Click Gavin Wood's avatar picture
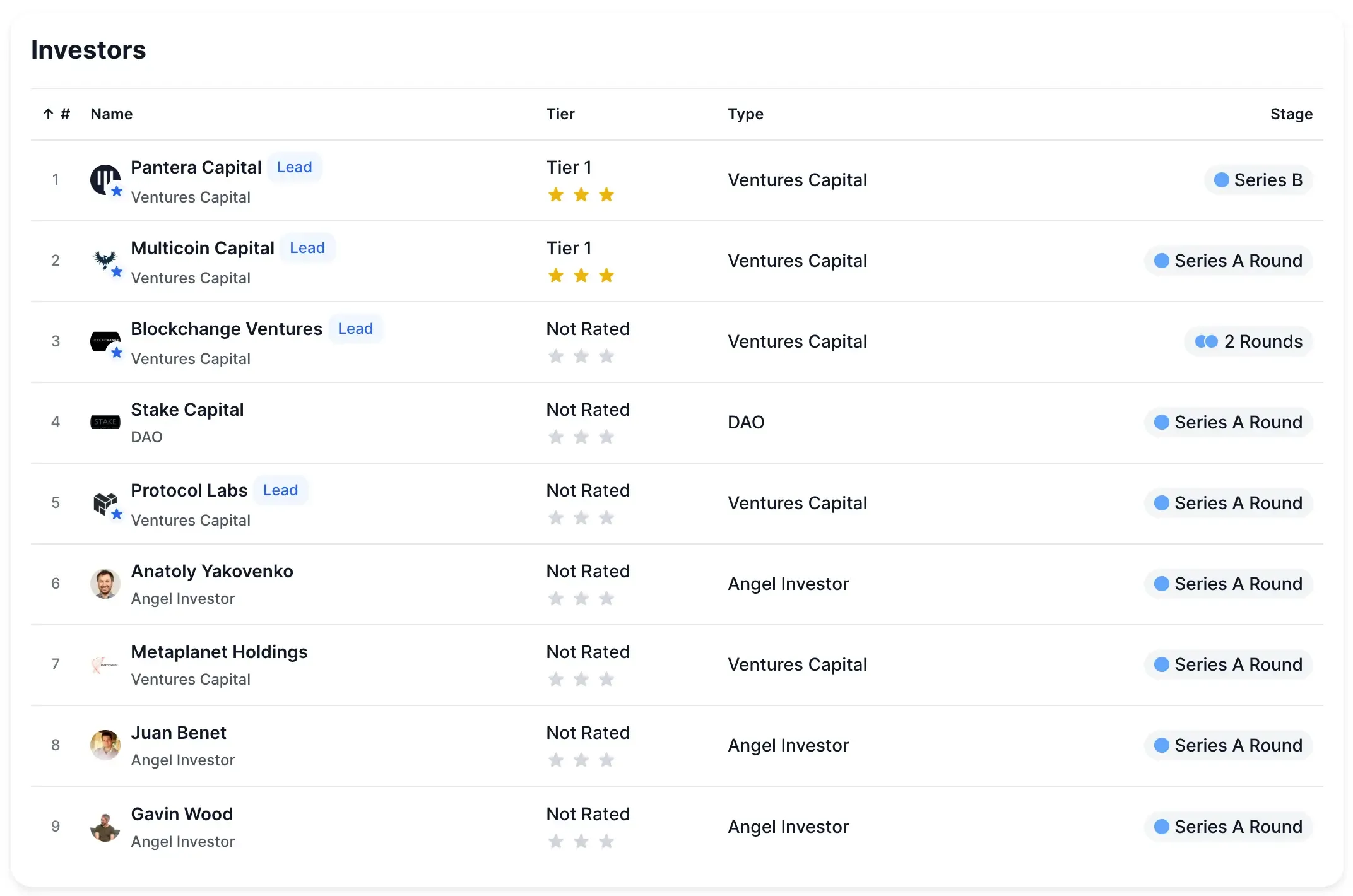Screen dimensions: 1353x896 pos(105,827)
